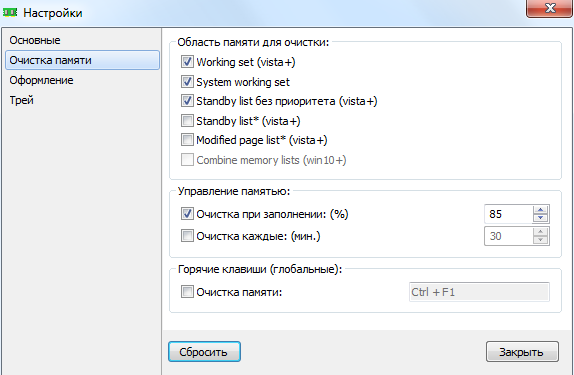Screen dimensions: 574x375
Task: Click the Закрыть button
Action: coord(522,352)
